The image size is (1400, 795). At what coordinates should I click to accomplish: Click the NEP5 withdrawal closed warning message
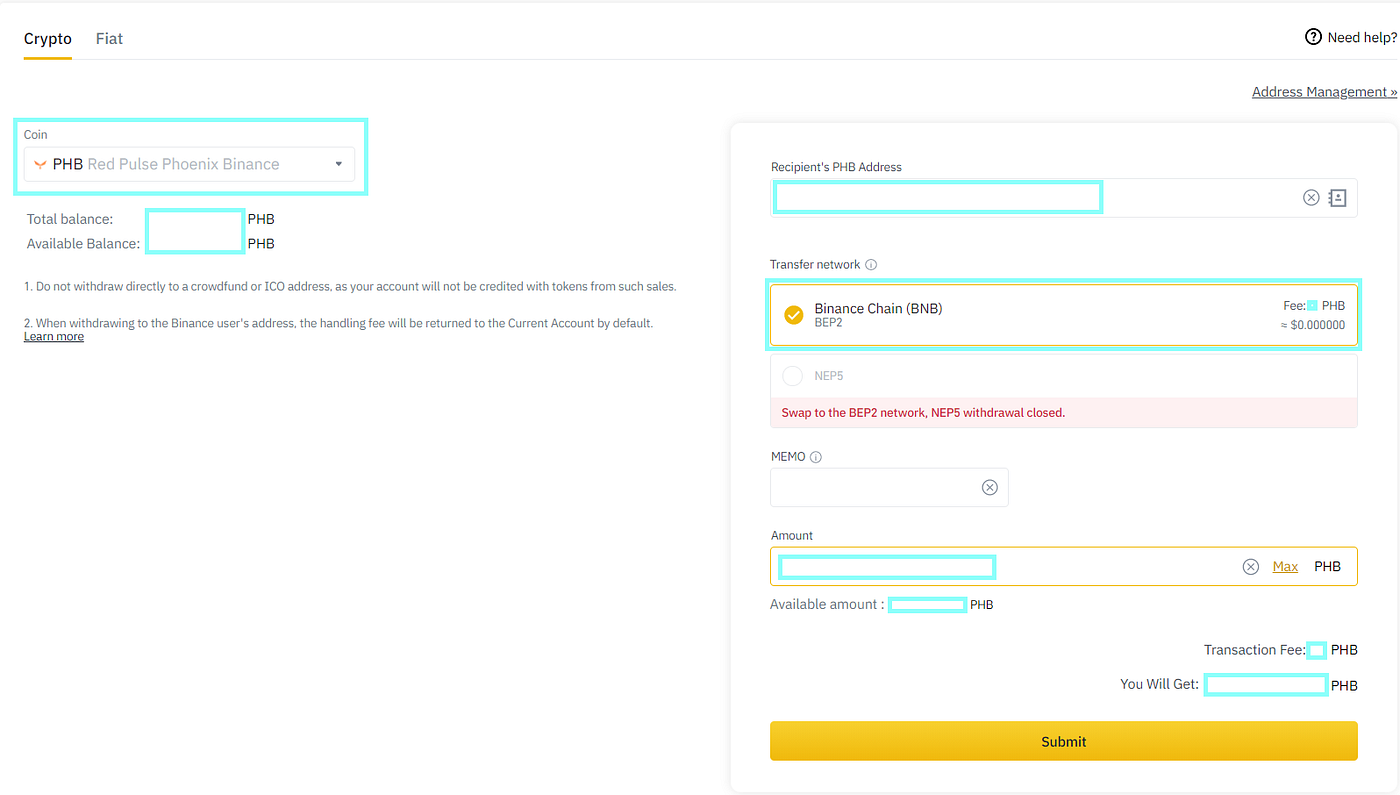pyautogui.click(x=1063, y=412)
